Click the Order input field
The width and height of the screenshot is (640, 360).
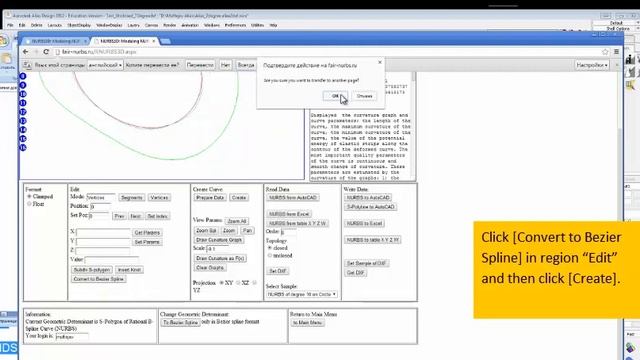(x=288, y=232)
